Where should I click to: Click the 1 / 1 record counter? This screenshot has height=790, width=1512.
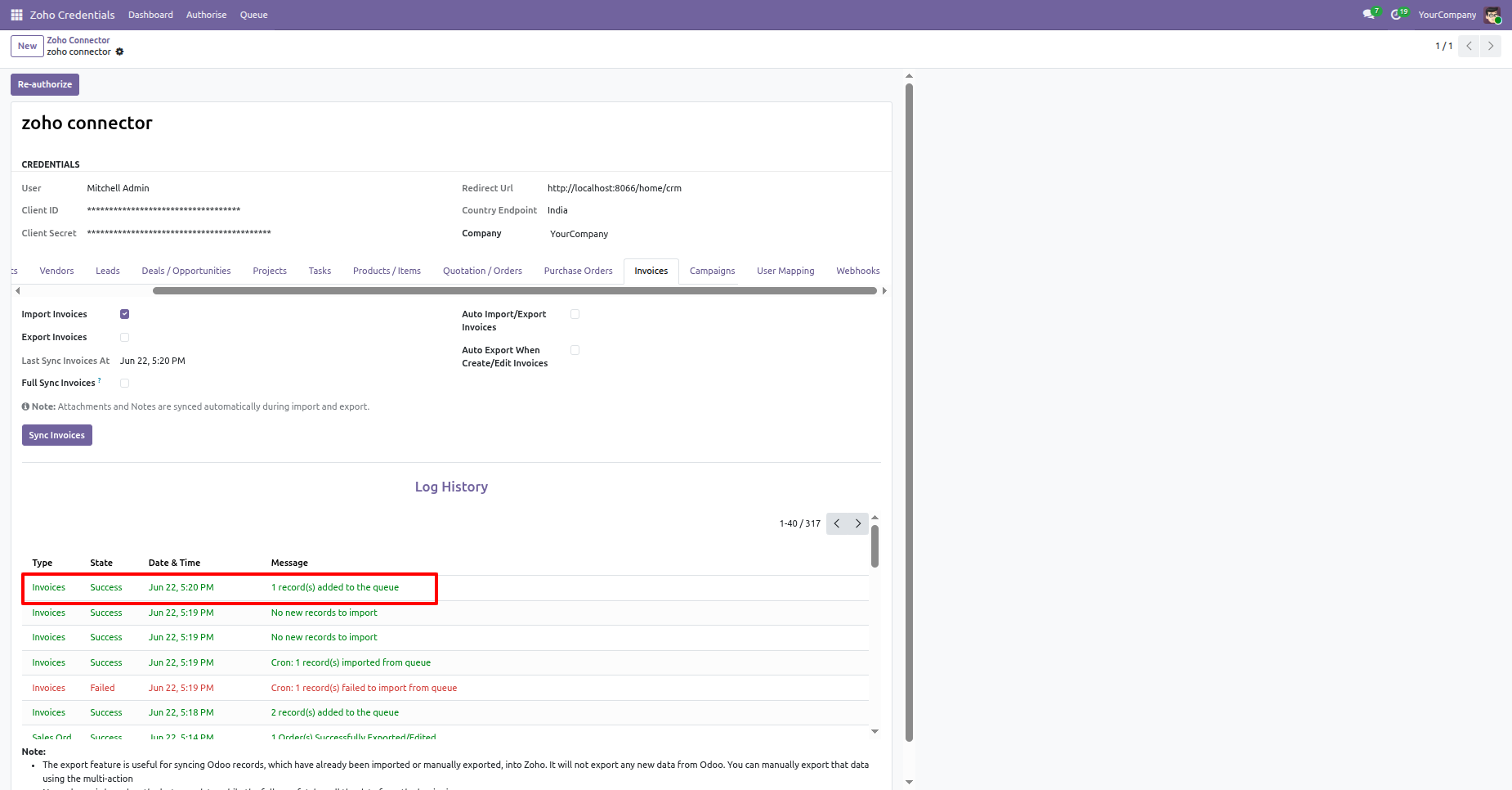coord(1443,46)
